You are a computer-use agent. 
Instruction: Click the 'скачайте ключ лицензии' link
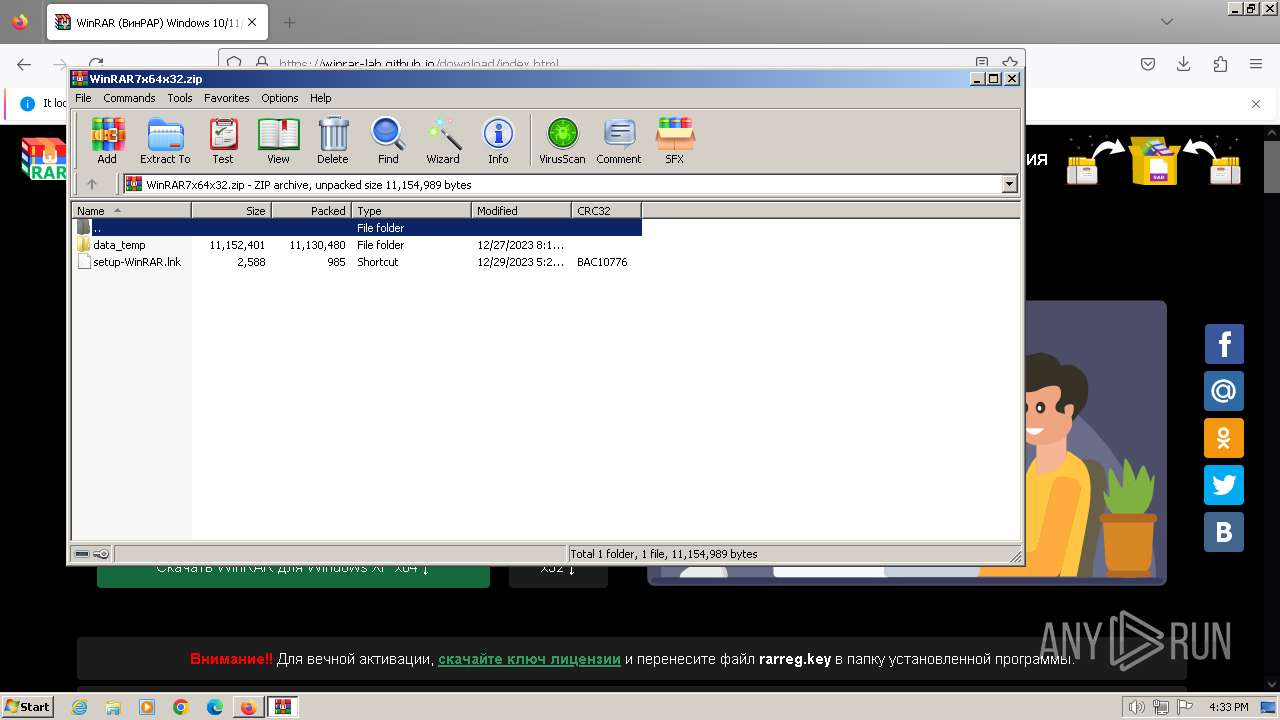pyautogui.click(x=529, y=659)
